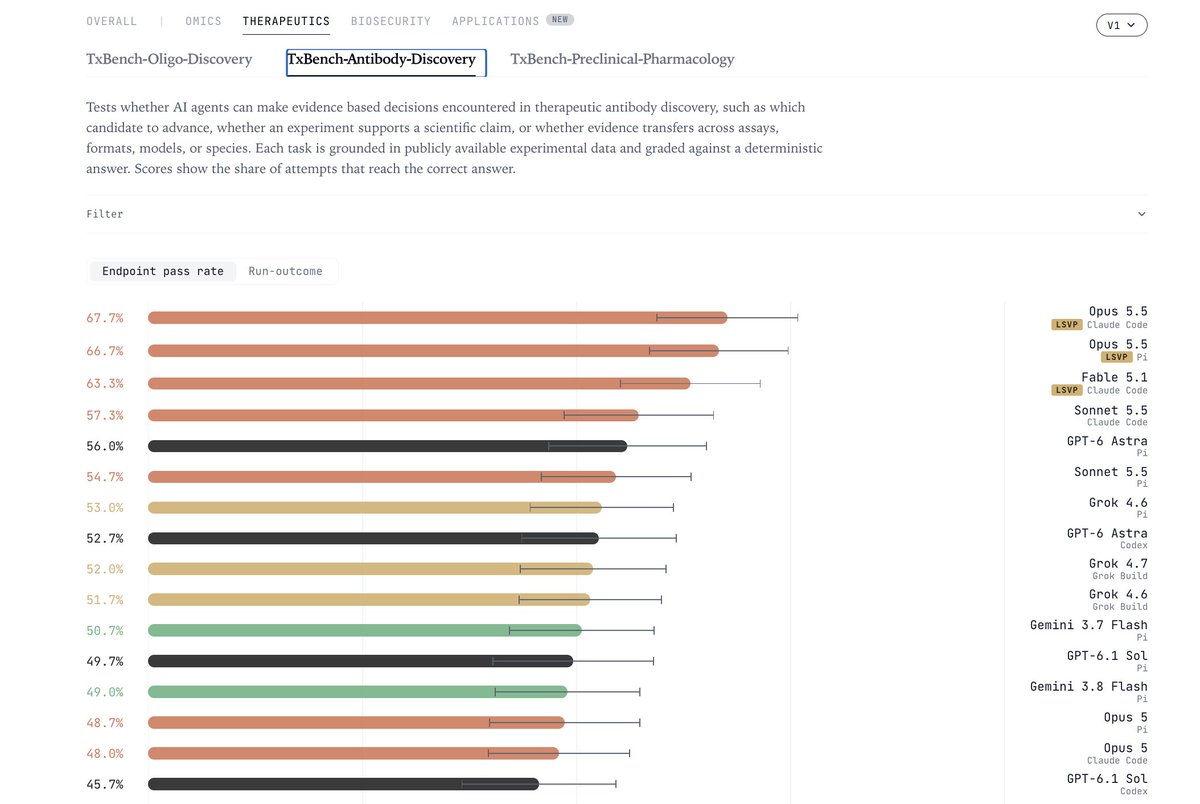
Task: Click the Grok 4.7 model name
Action: point(1118,564)
